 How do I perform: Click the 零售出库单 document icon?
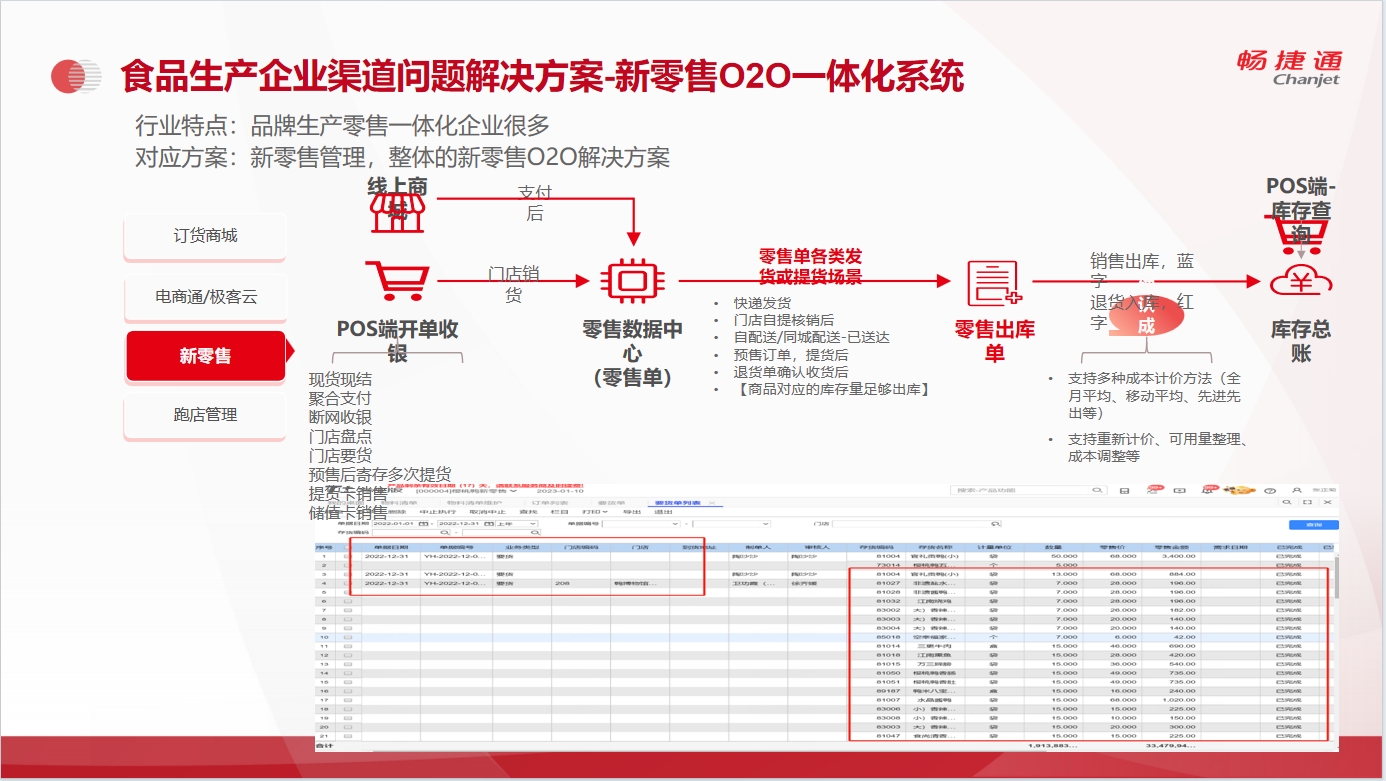(994, 283)
